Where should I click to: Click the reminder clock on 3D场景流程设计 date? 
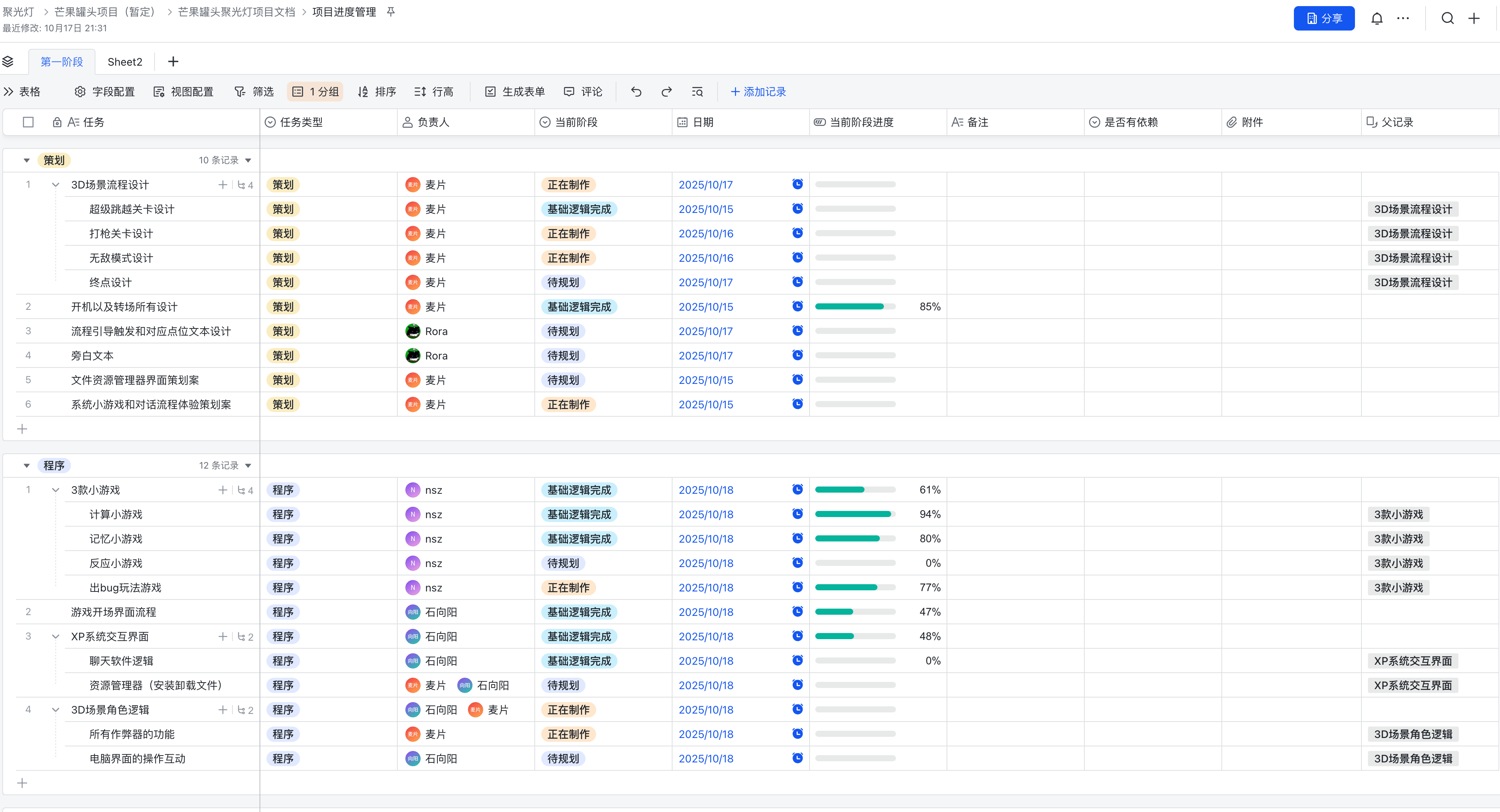click(797, 184)
